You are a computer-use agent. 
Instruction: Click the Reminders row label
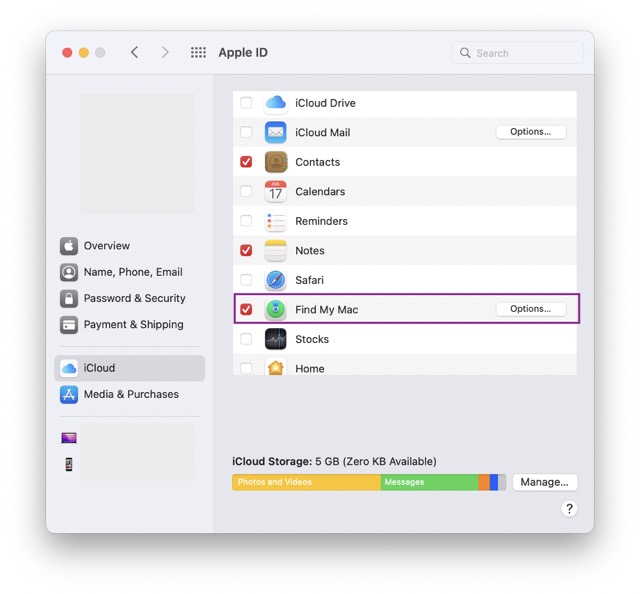[x=321, y=221]
